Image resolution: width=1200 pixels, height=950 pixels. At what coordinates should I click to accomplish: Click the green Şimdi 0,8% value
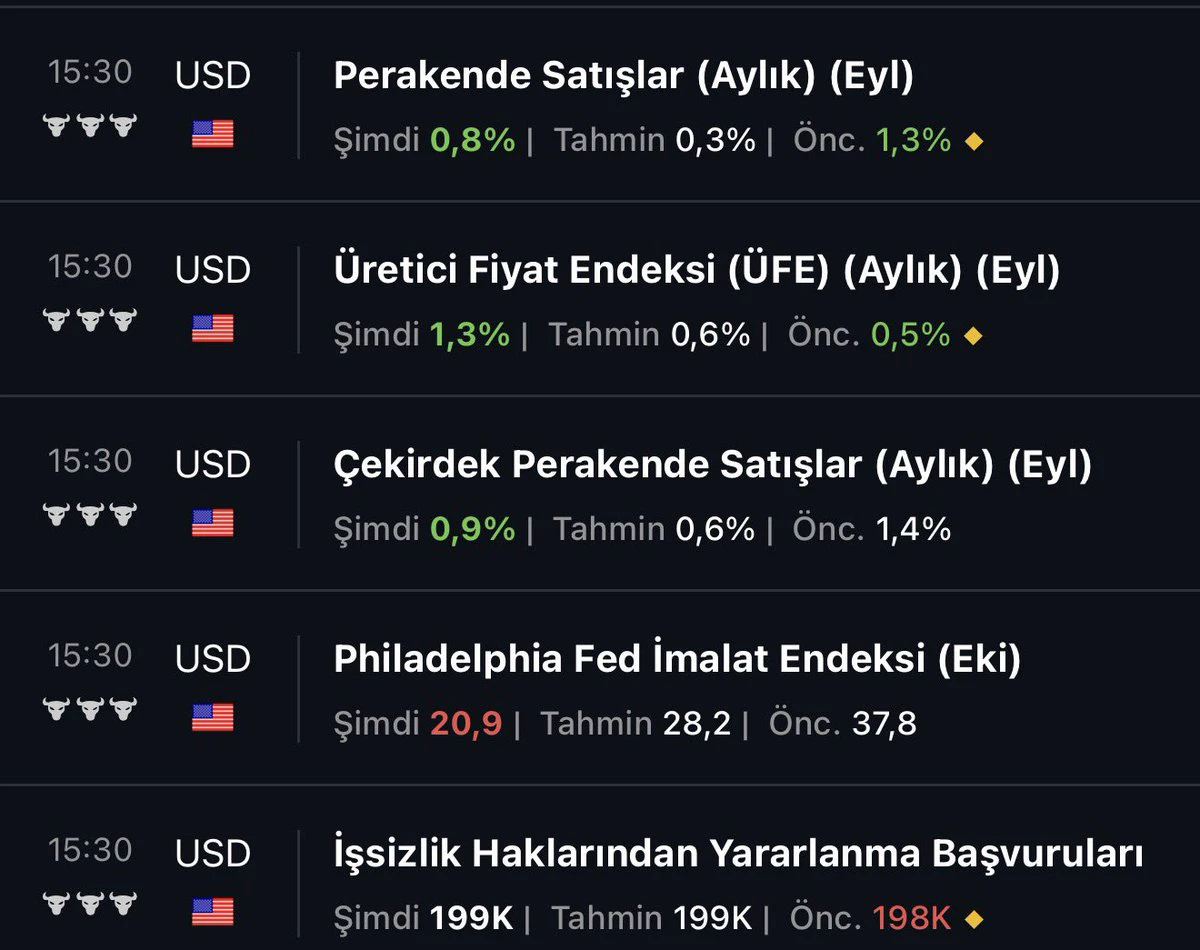[473, 140]
